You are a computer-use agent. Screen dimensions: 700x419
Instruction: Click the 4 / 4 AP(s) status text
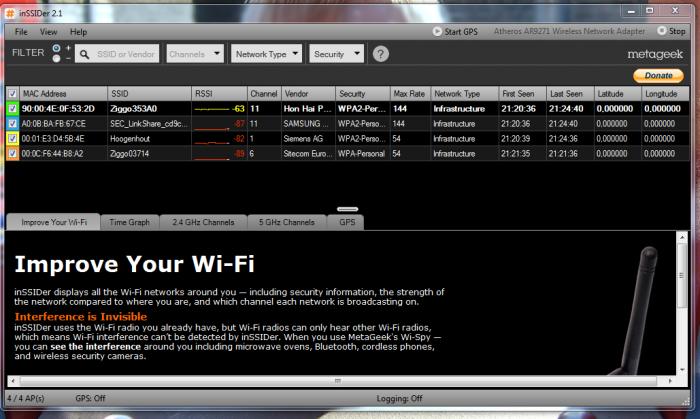pos(25,398)
